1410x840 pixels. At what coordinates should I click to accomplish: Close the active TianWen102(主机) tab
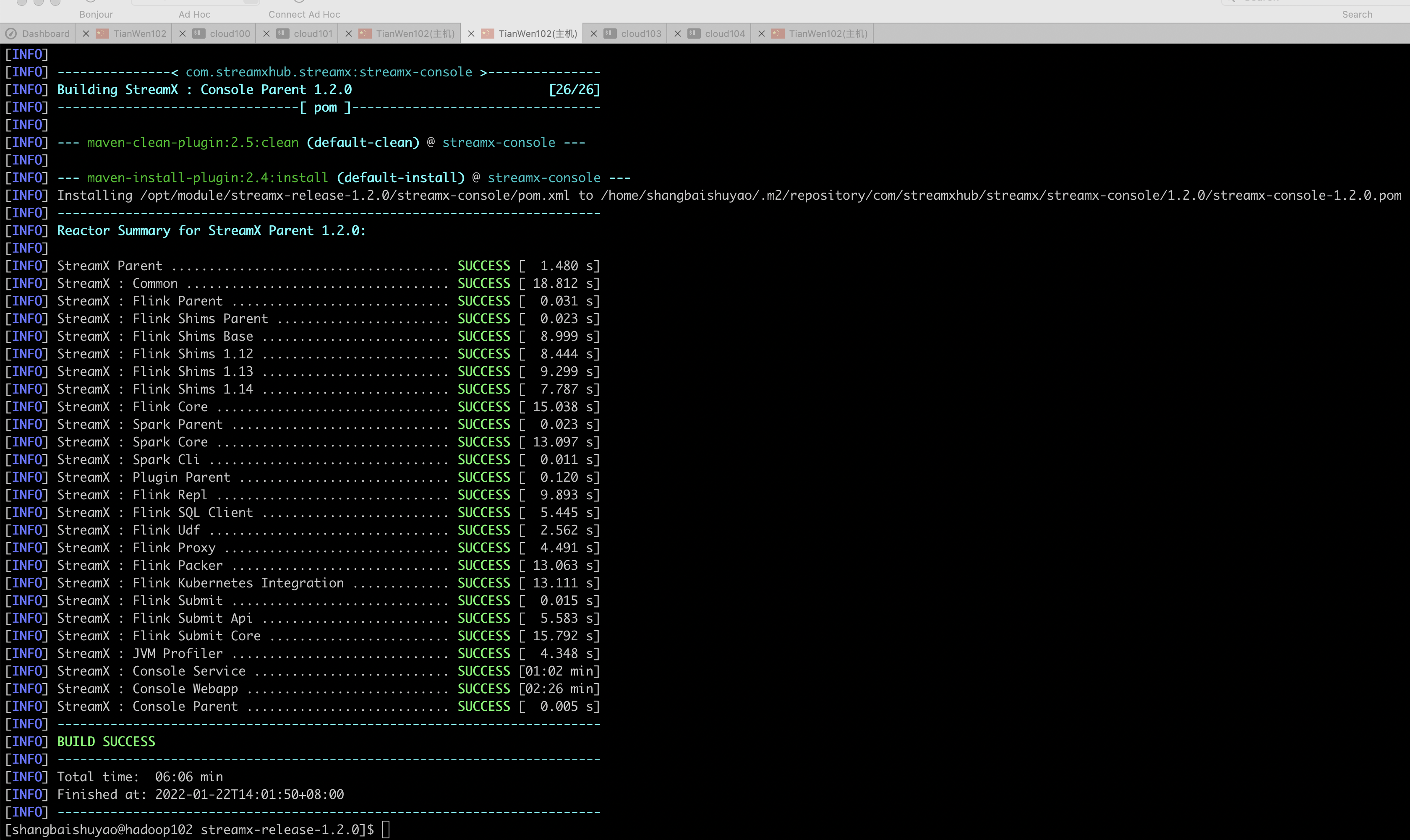tap(471, 34)
